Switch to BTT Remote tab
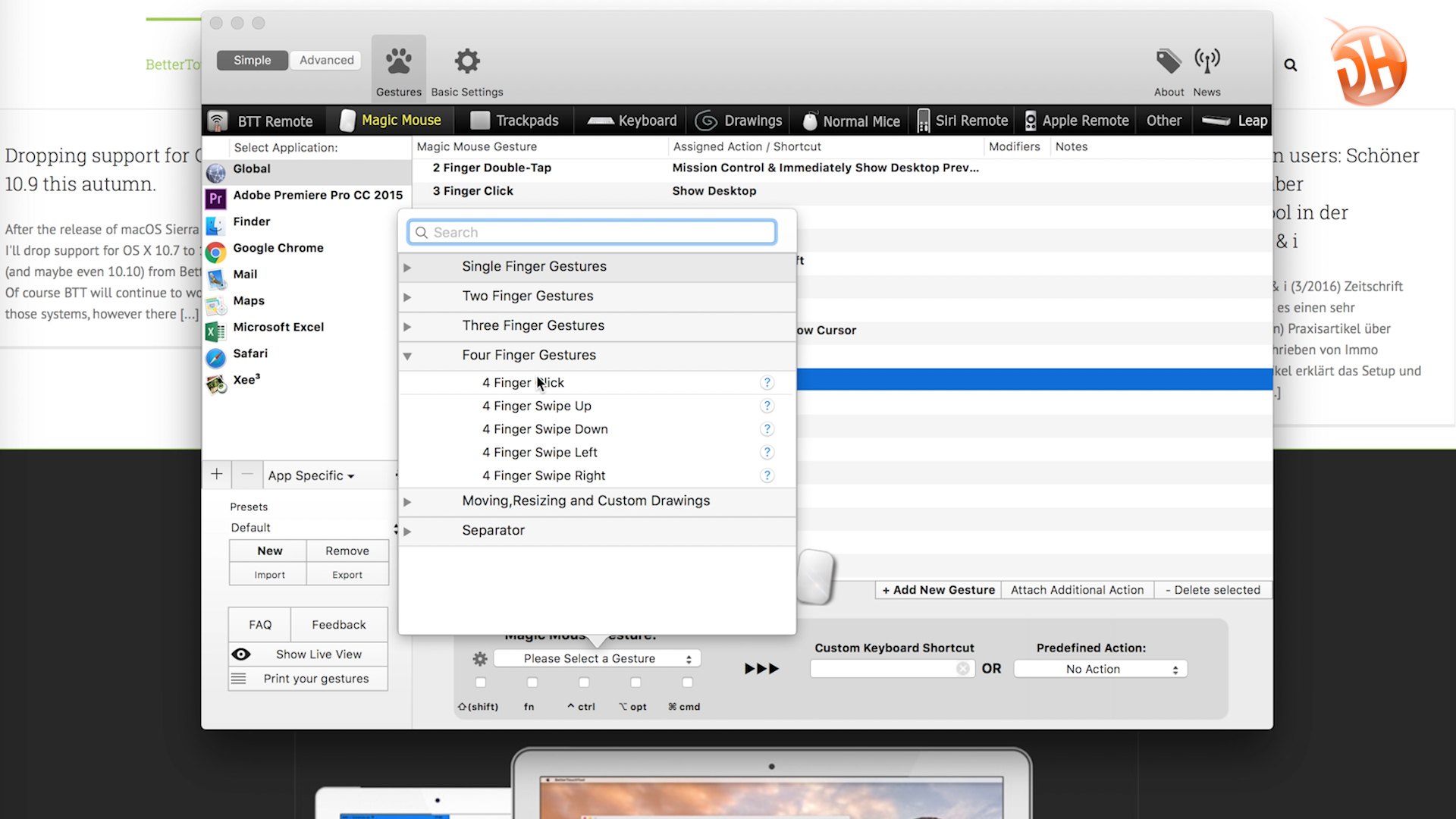The width and height of the screenshot is (1456, 819). (262, 121)
